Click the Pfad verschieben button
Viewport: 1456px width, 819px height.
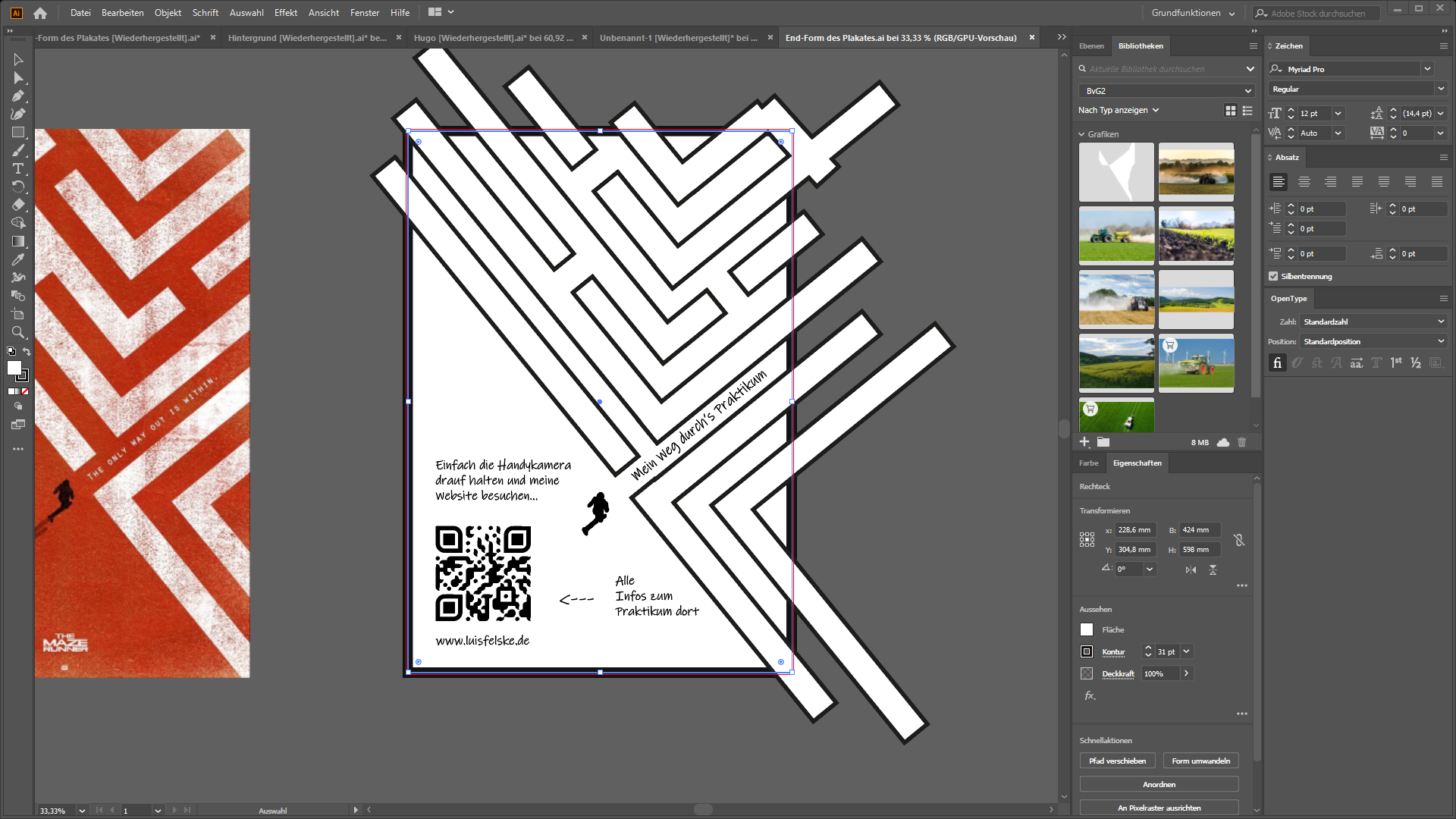pyautogui.click(x=1117, y=761)
